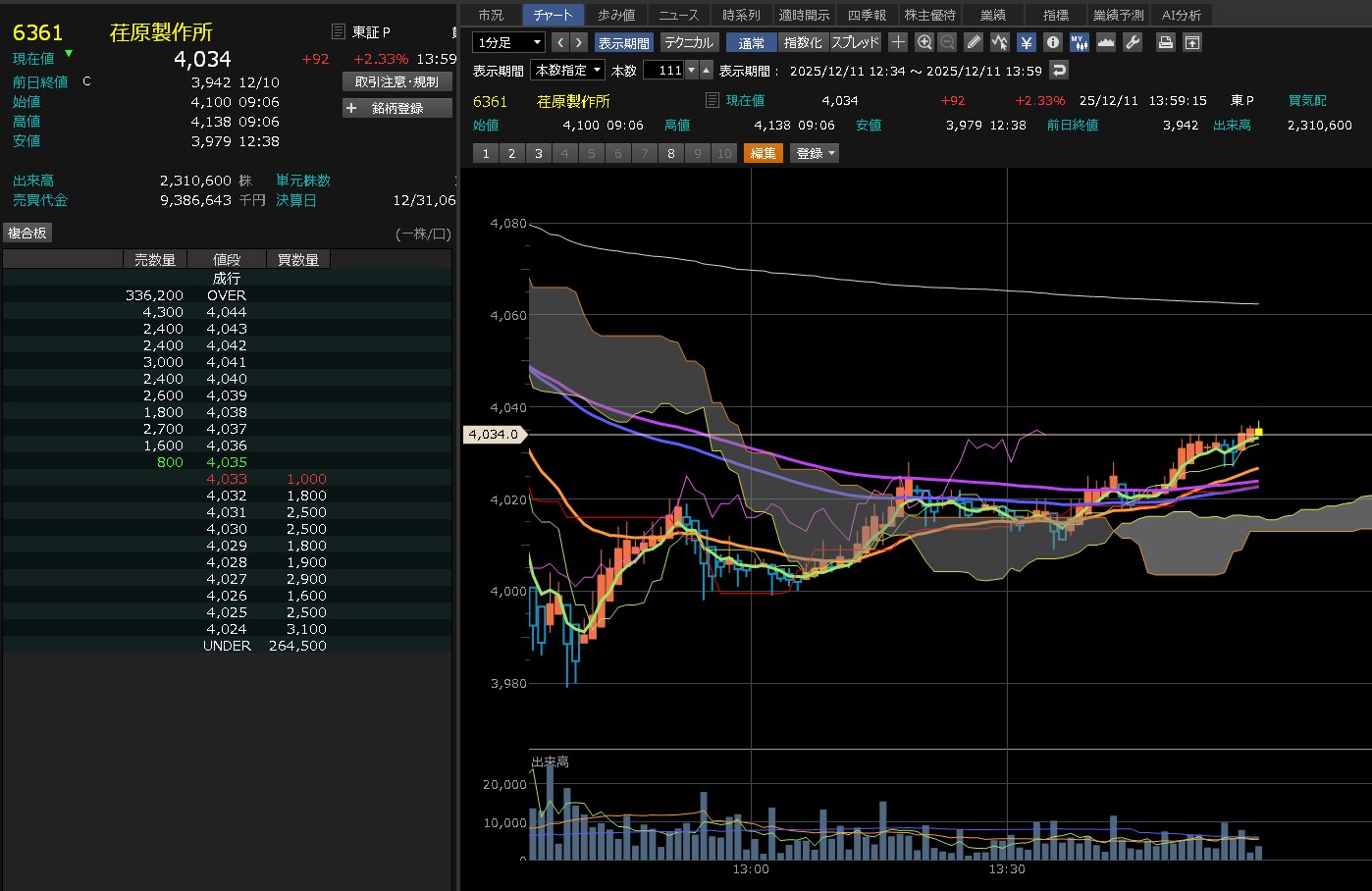
Task: Select the pencil drawing tool
Action: (x=974, y=42)
